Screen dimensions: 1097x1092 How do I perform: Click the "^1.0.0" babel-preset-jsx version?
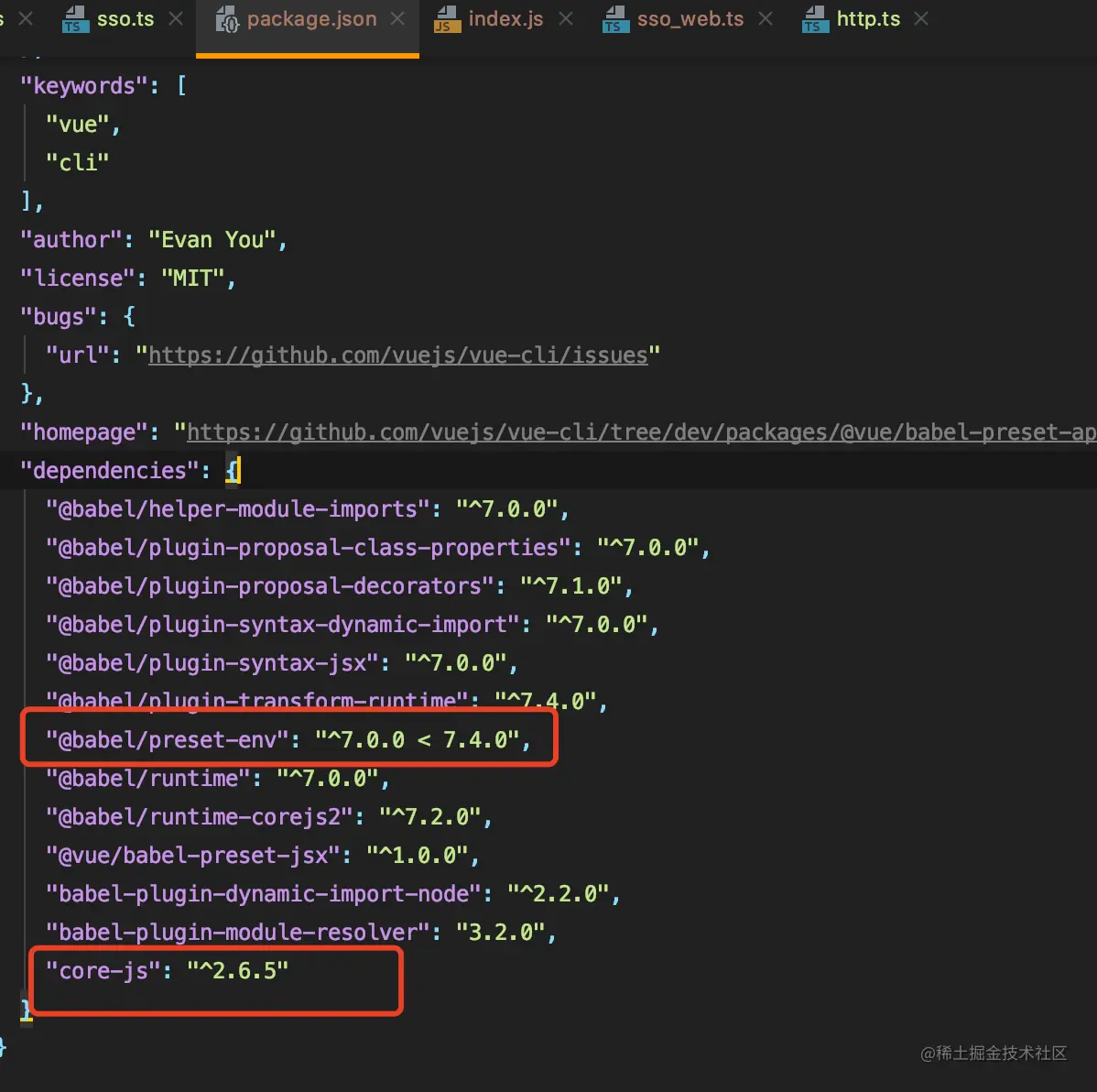coord(417,856)
